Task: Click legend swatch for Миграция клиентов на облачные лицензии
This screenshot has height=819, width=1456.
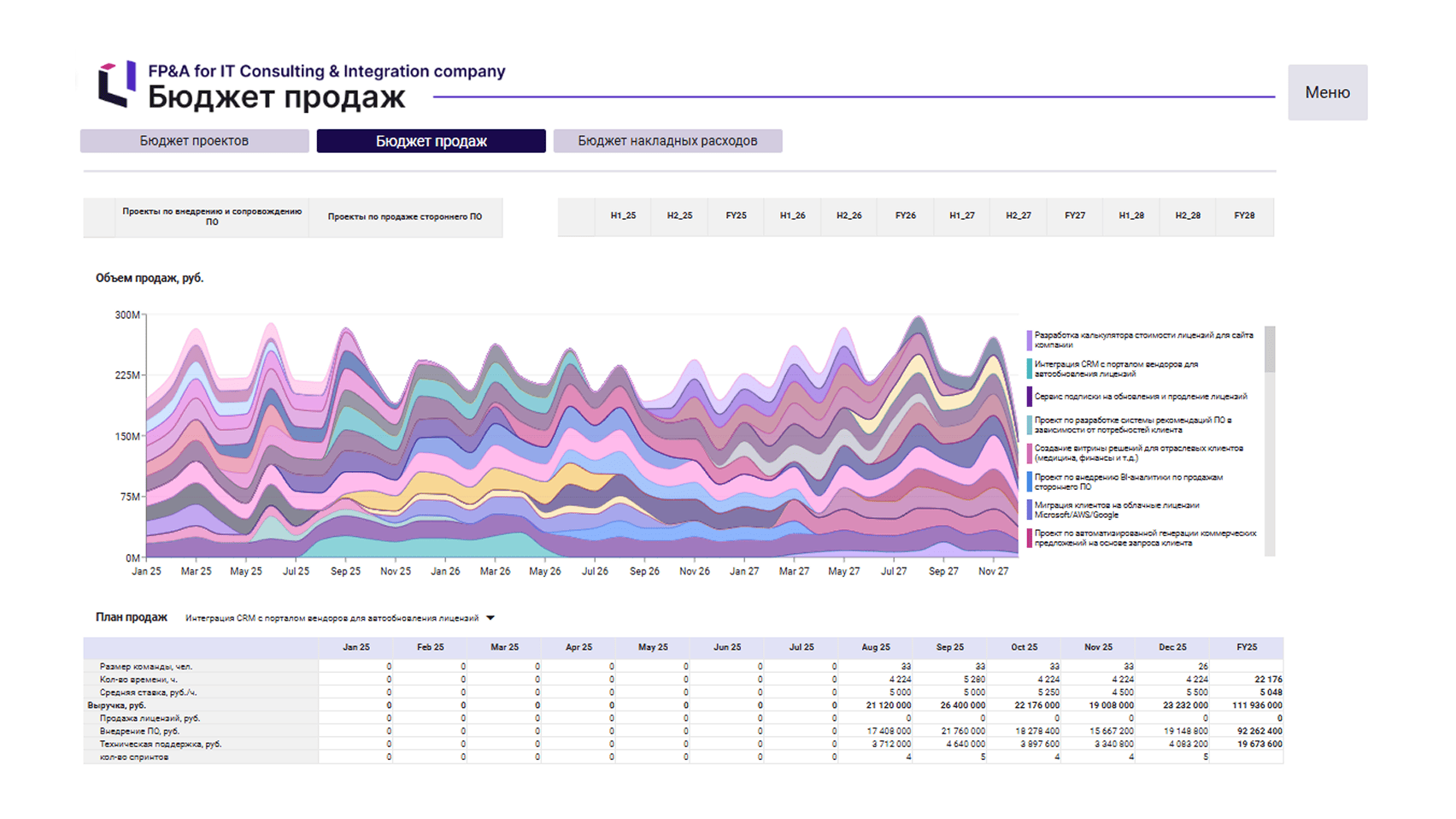Action: (1030, 510)
